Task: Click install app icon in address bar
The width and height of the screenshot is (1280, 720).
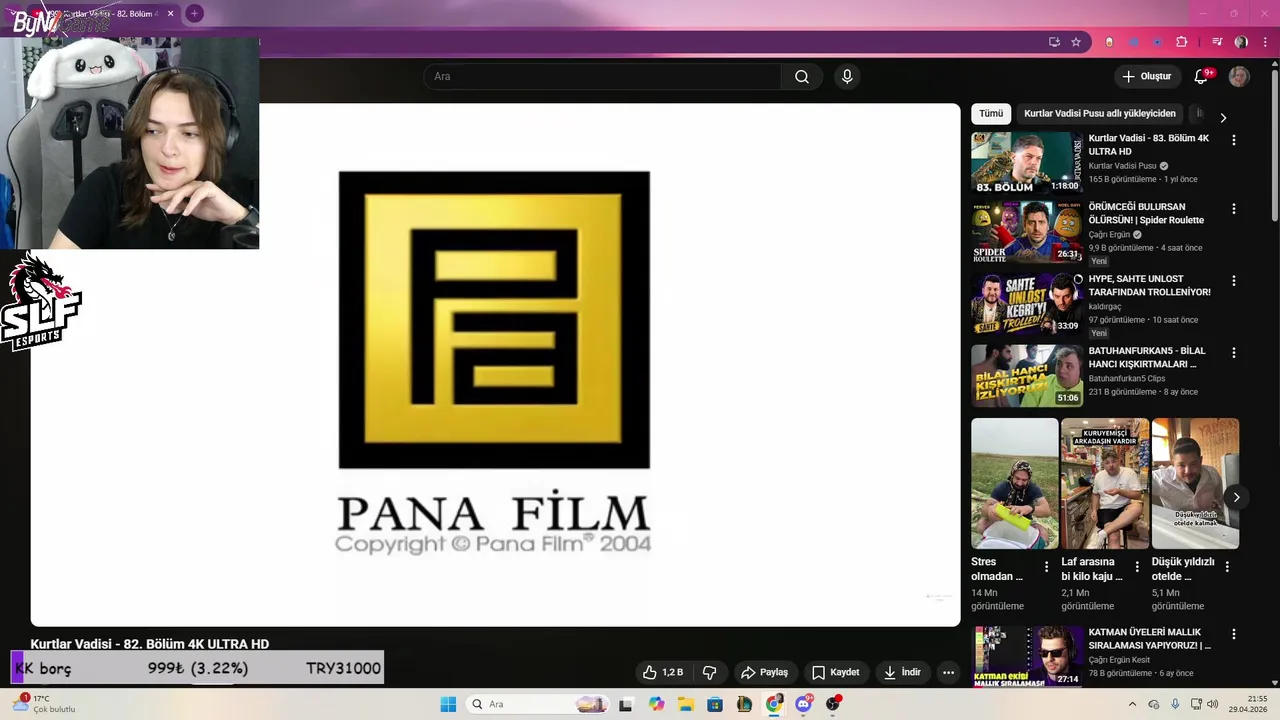Action: [x=1054, y=42]
